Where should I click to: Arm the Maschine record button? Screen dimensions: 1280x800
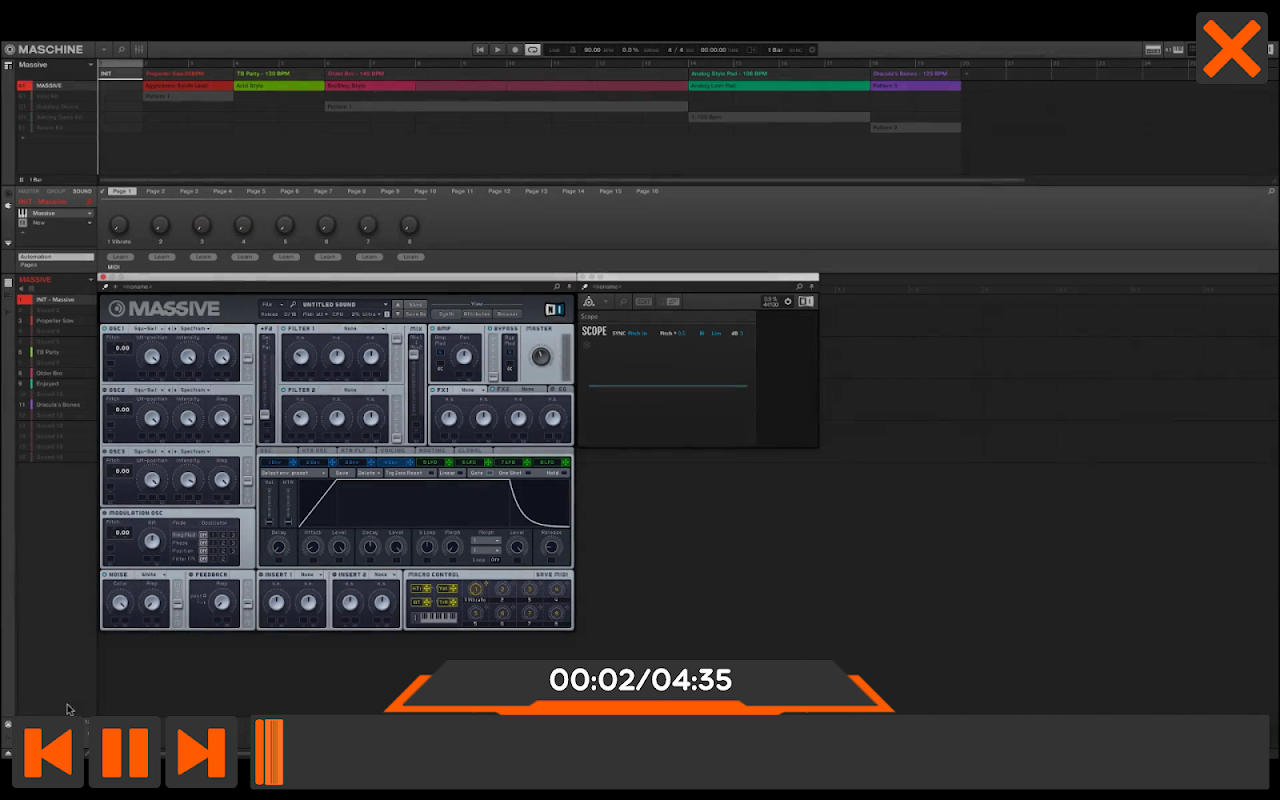515,49
